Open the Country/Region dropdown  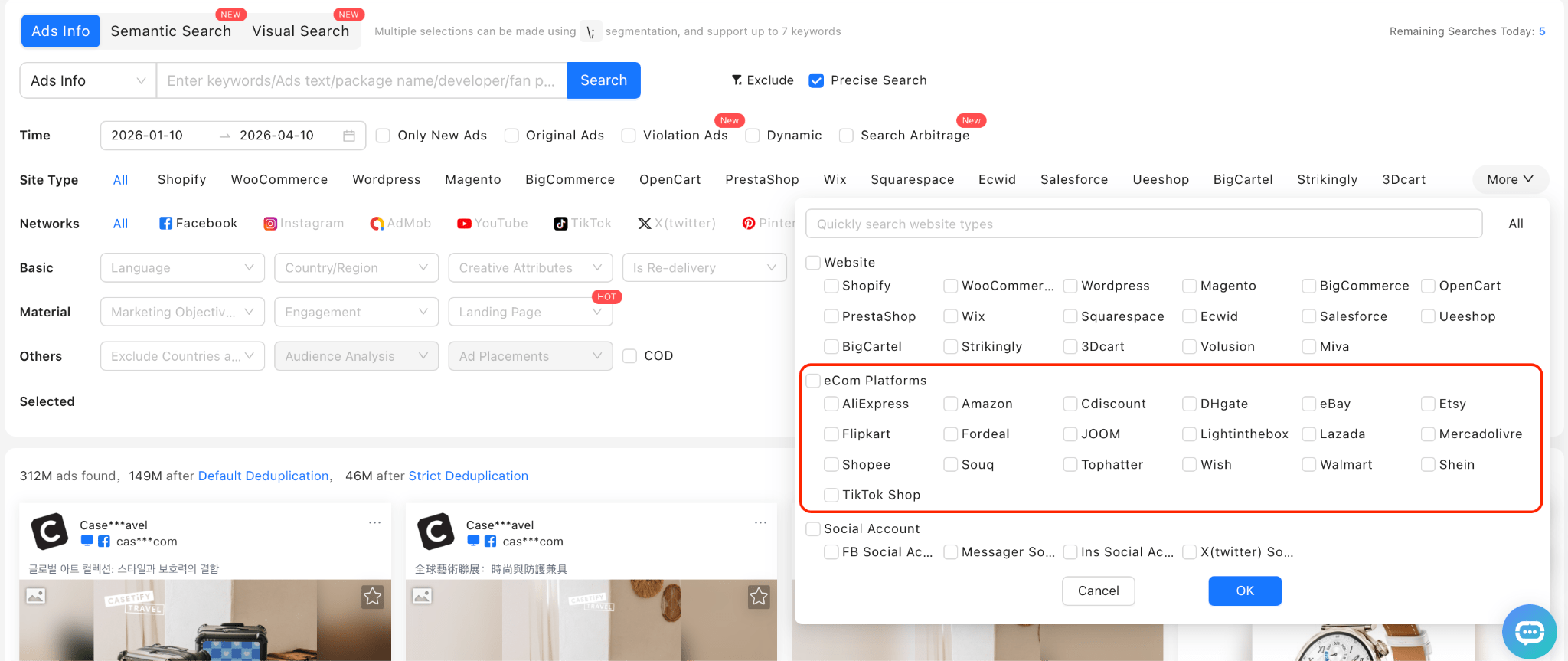356,268
